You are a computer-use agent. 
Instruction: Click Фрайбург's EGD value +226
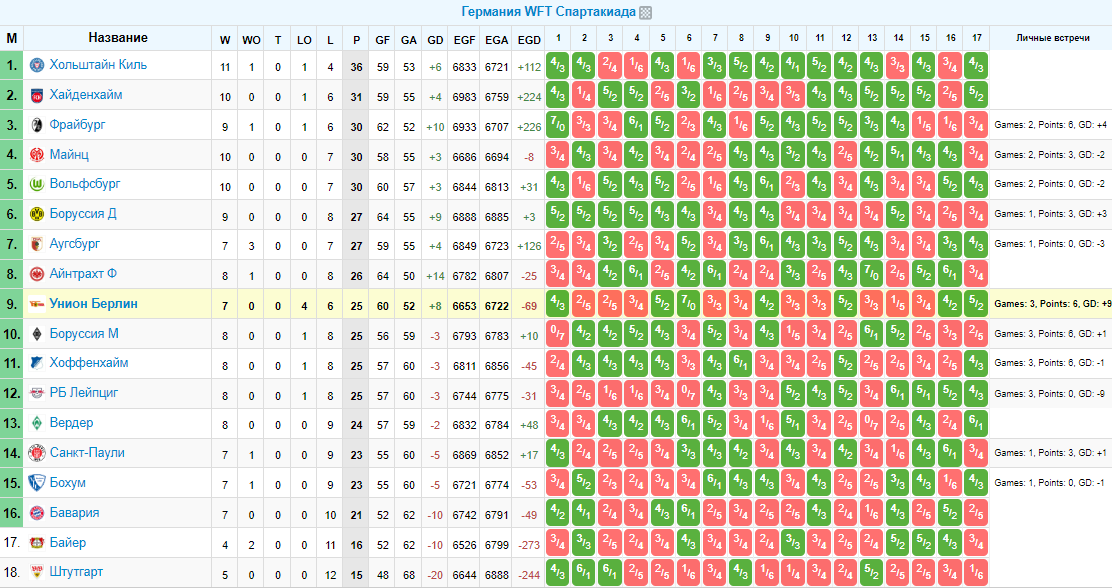click(529, 127)
